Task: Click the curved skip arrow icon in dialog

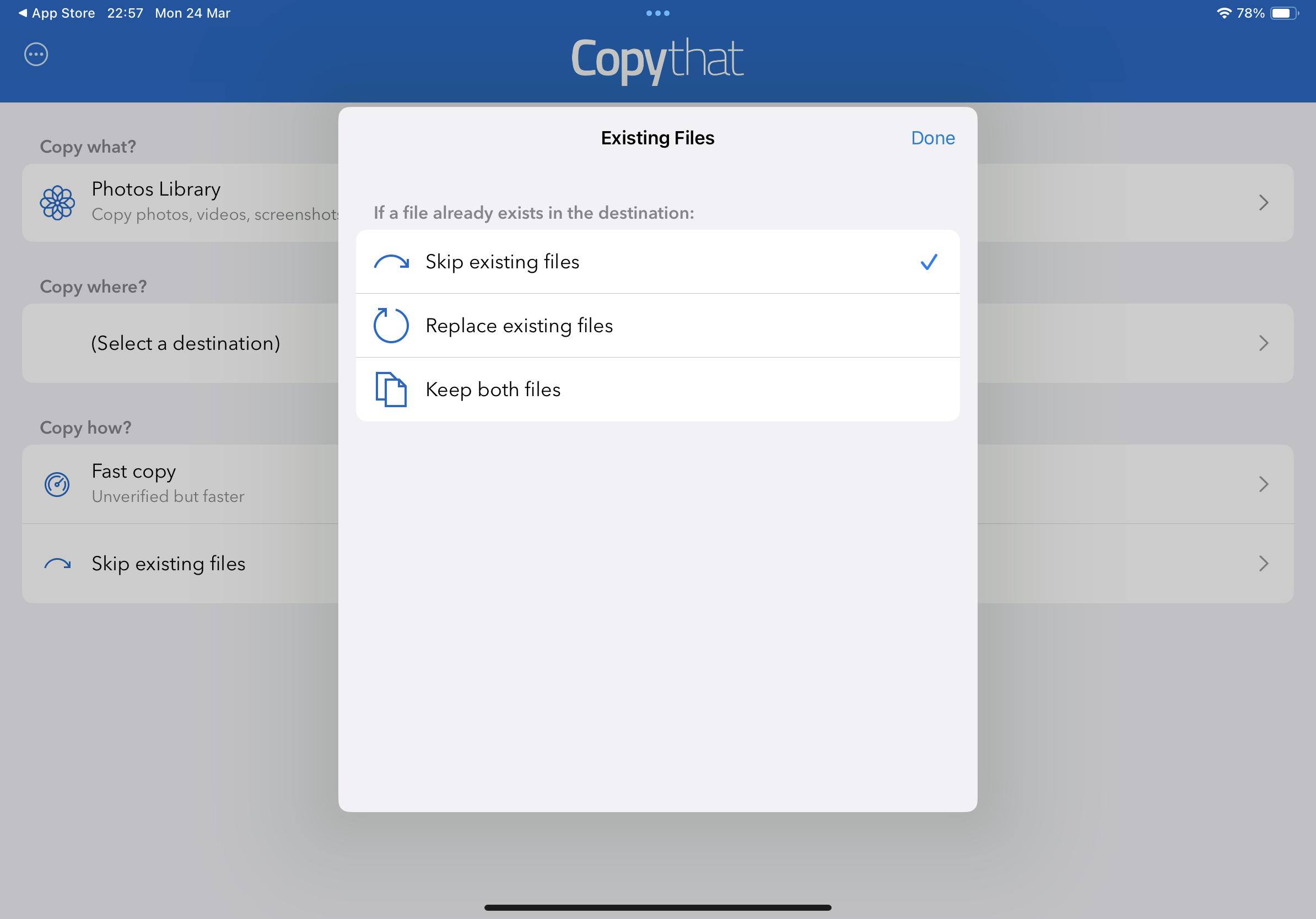Action: [391, 262]
